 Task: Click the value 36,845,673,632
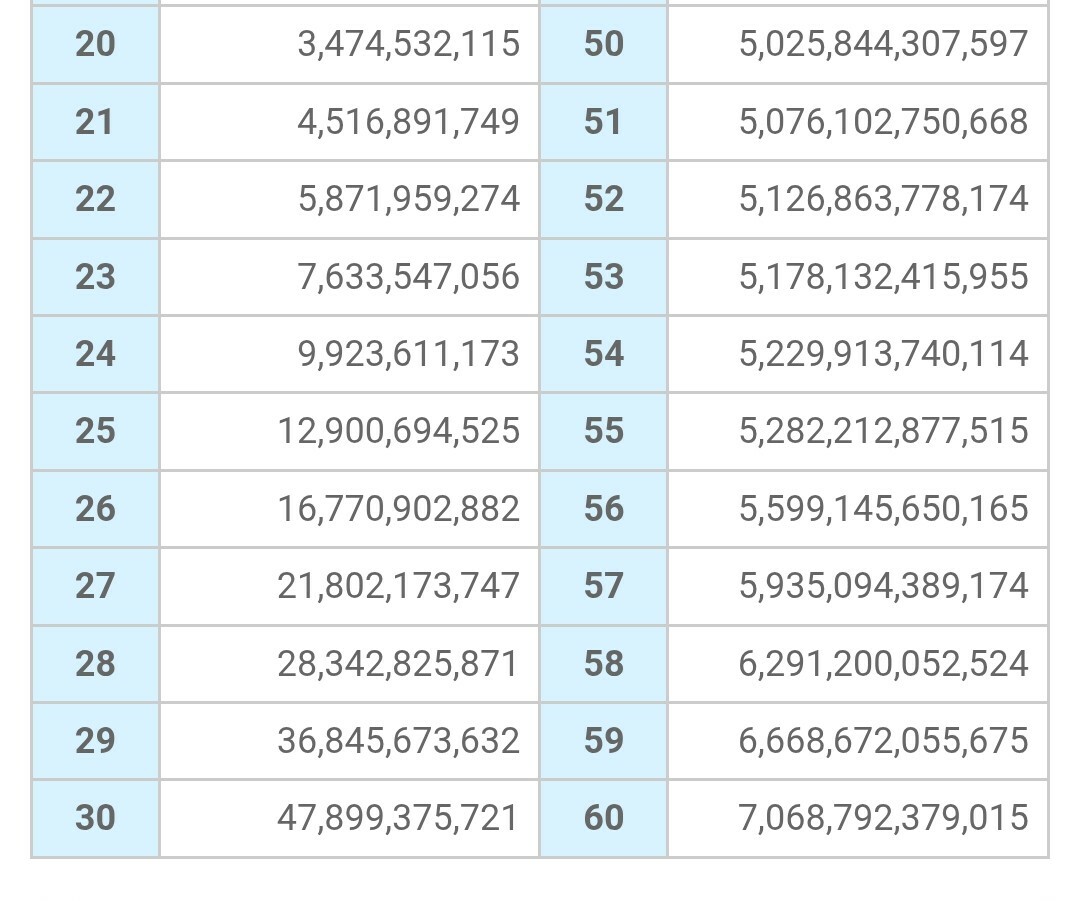398,741
